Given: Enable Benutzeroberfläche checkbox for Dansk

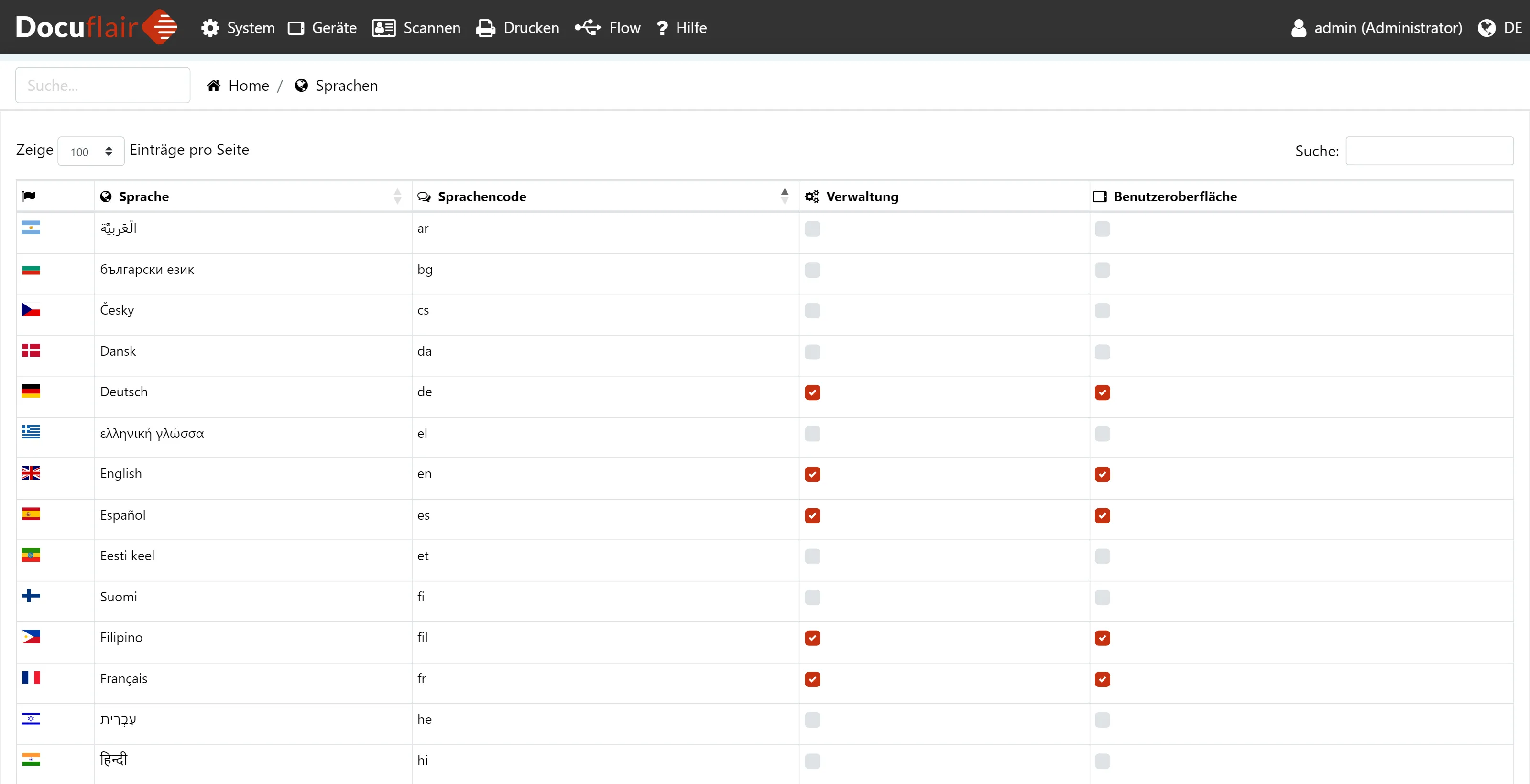Looking at the screenshot, I should click(1102, 352).
